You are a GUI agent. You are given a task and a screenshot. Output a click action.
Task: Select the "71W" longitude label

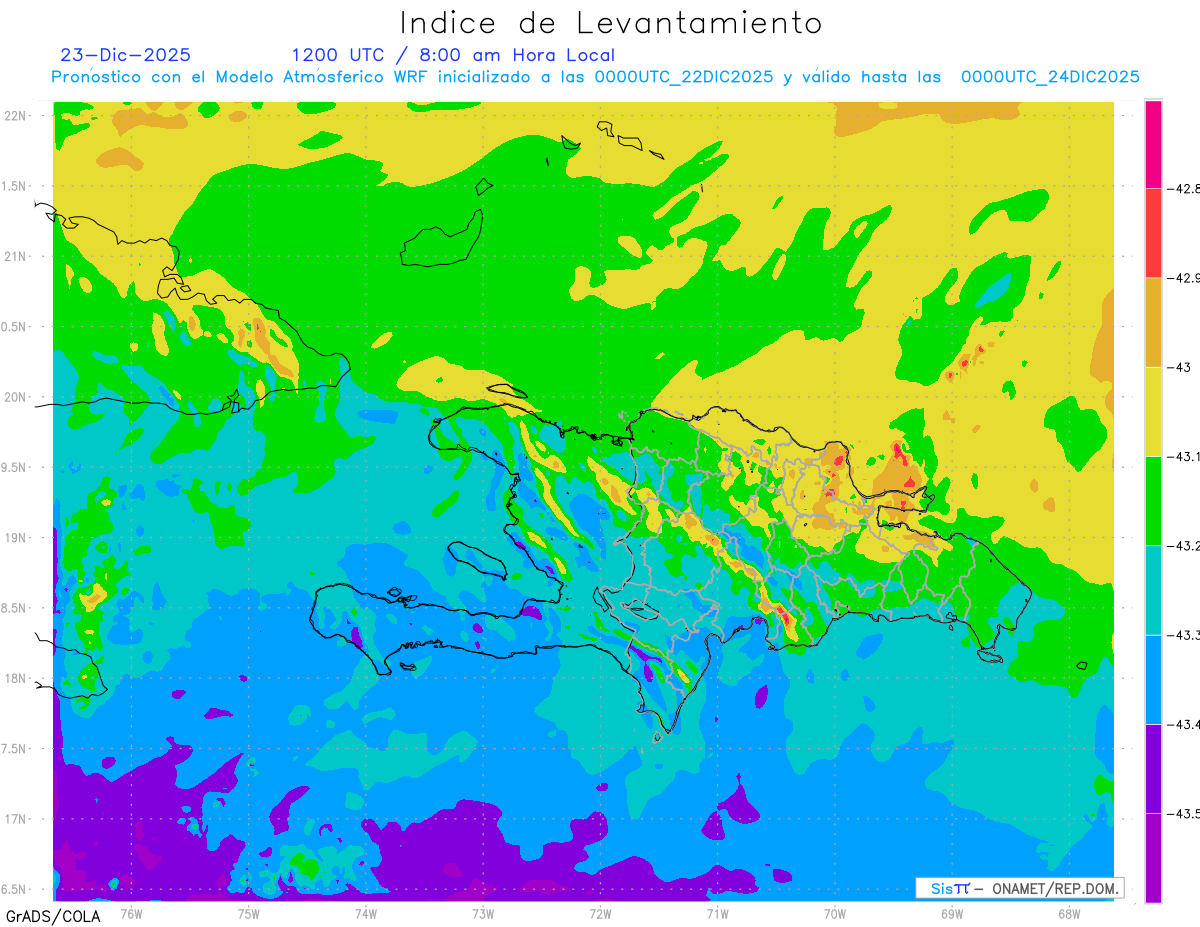click(717, 913)
